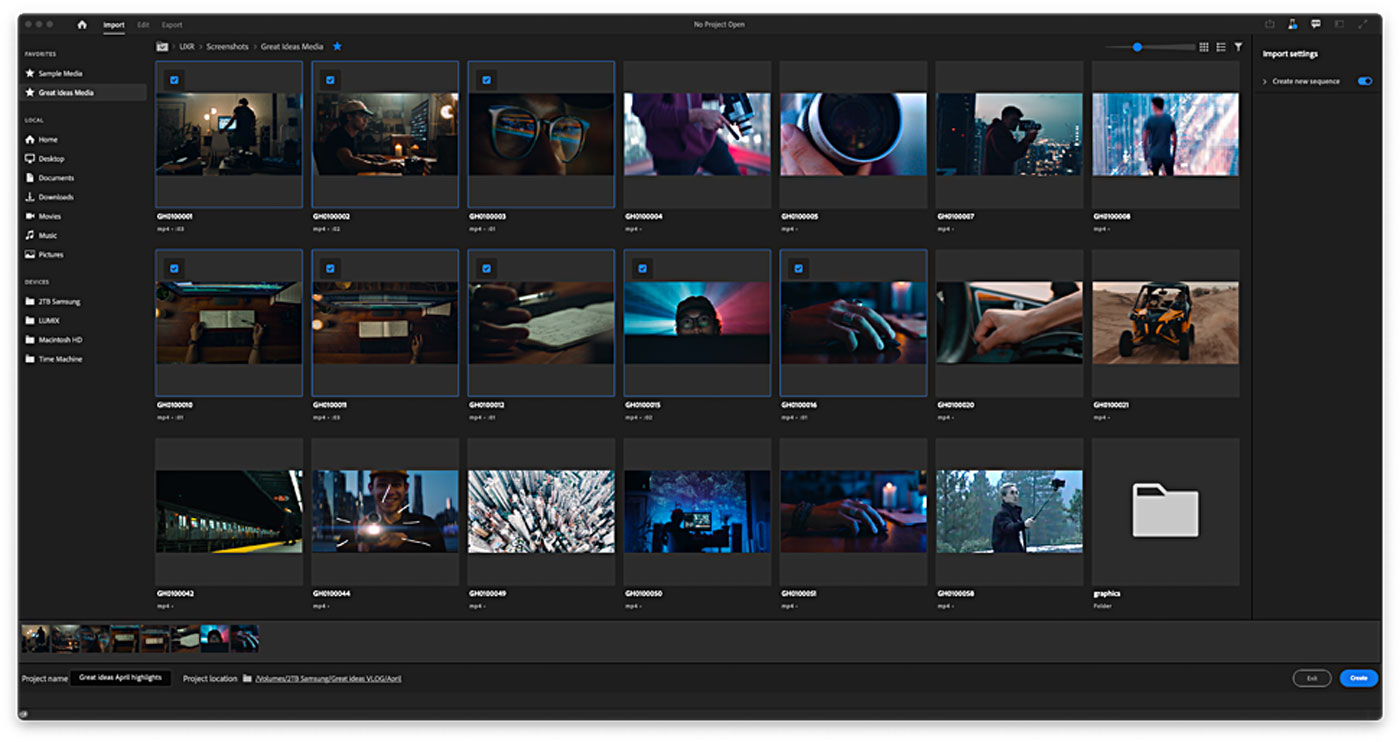
Task: Open the feedback speech bubble icon
Action: click(x=1316, y=25)
